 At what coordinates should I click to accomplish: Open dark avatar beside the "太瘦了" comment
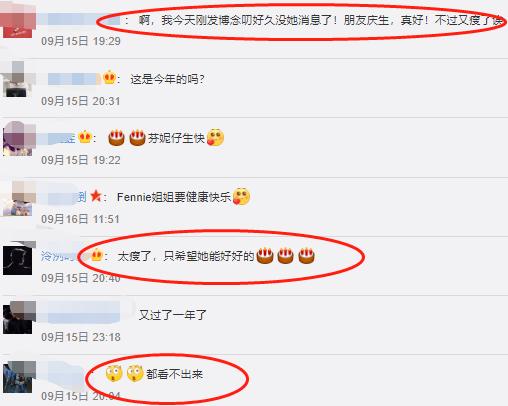pyautogui.click(x=18, y=258)
